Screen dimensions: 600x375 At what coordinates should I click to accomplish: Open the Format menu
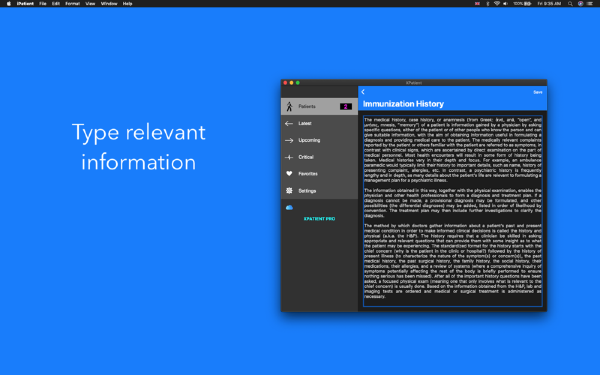click(x=72, y=3)
